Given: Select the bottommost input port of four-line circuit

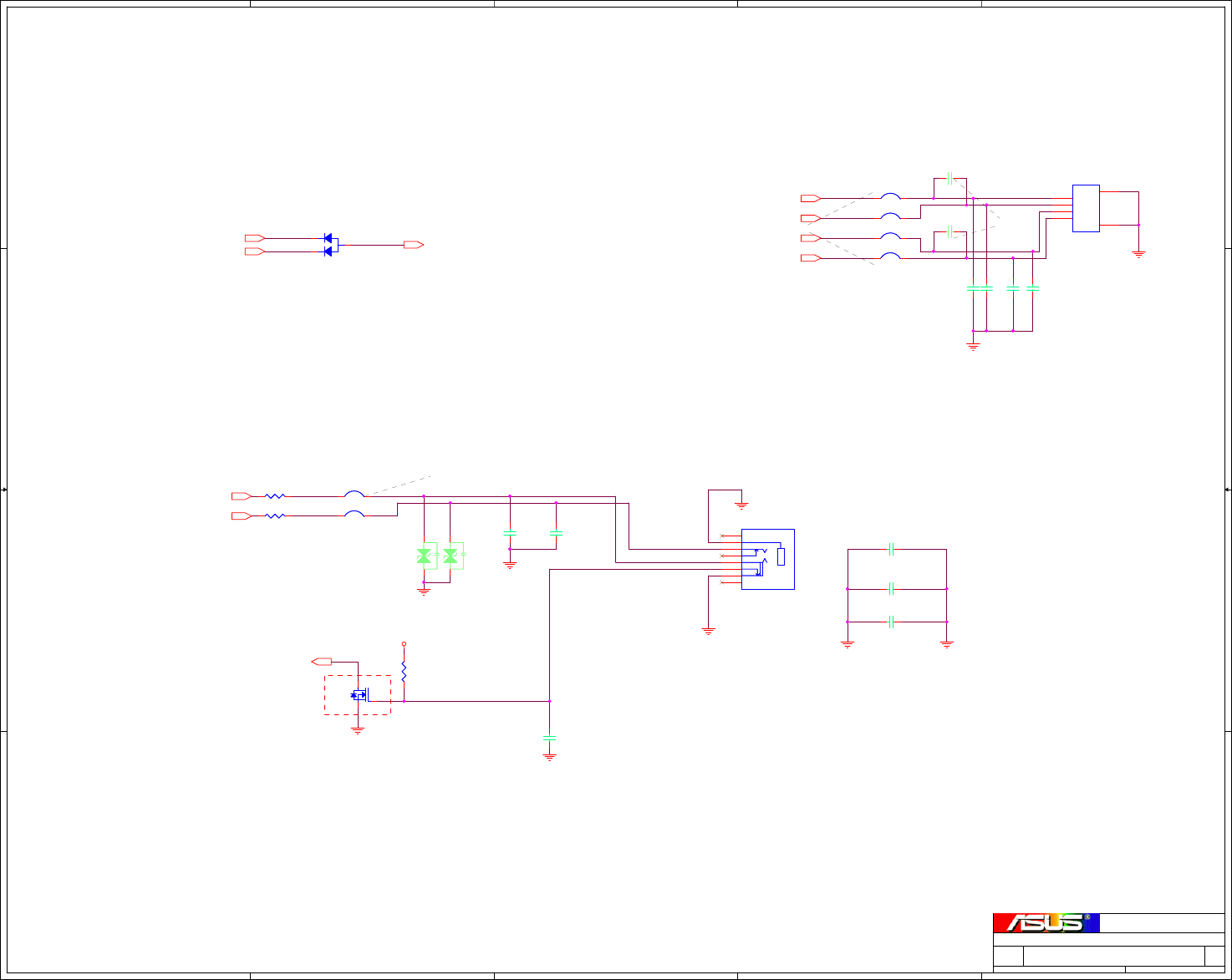Looking at the screenshot, I should tap(811, 258).
